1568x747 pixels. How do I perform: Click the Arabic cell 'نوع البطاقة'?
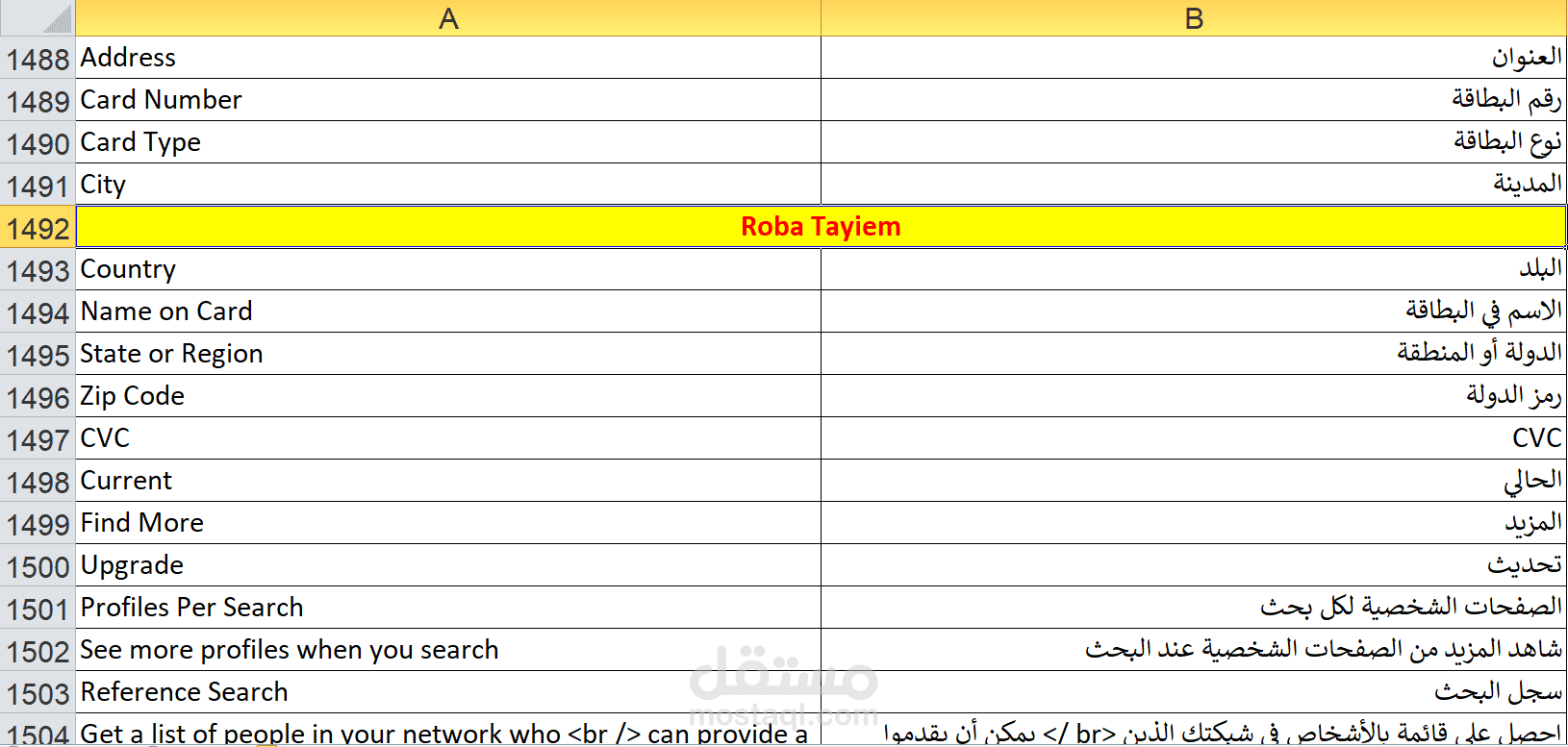click(x=1194, y=143)
